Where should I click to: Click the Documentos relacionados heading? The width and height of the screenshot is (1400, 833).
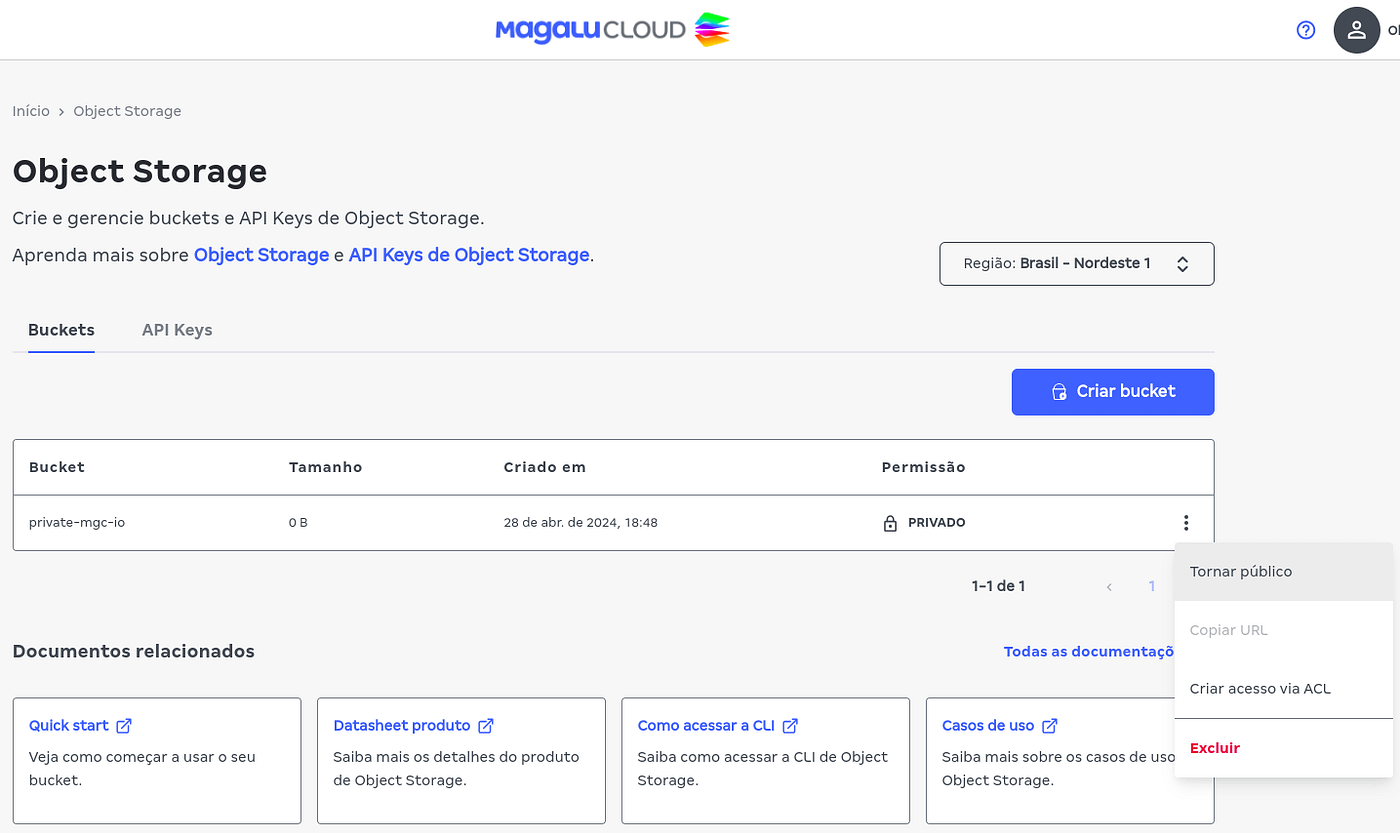(134, 652)
